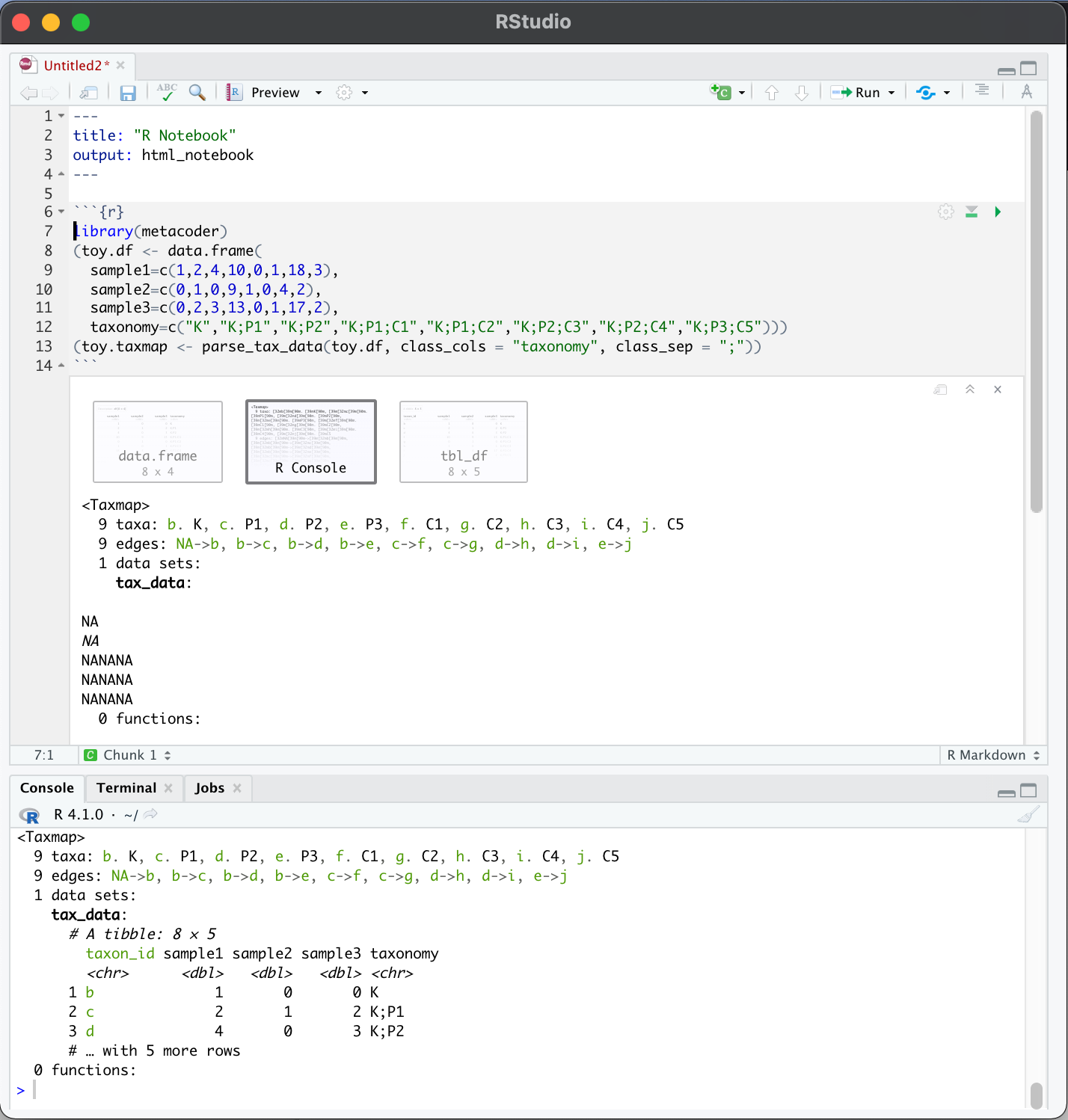Switch to the Jobs tab
The width and height of the screenshot is (1068, 1120).
[x=209, y=788]
